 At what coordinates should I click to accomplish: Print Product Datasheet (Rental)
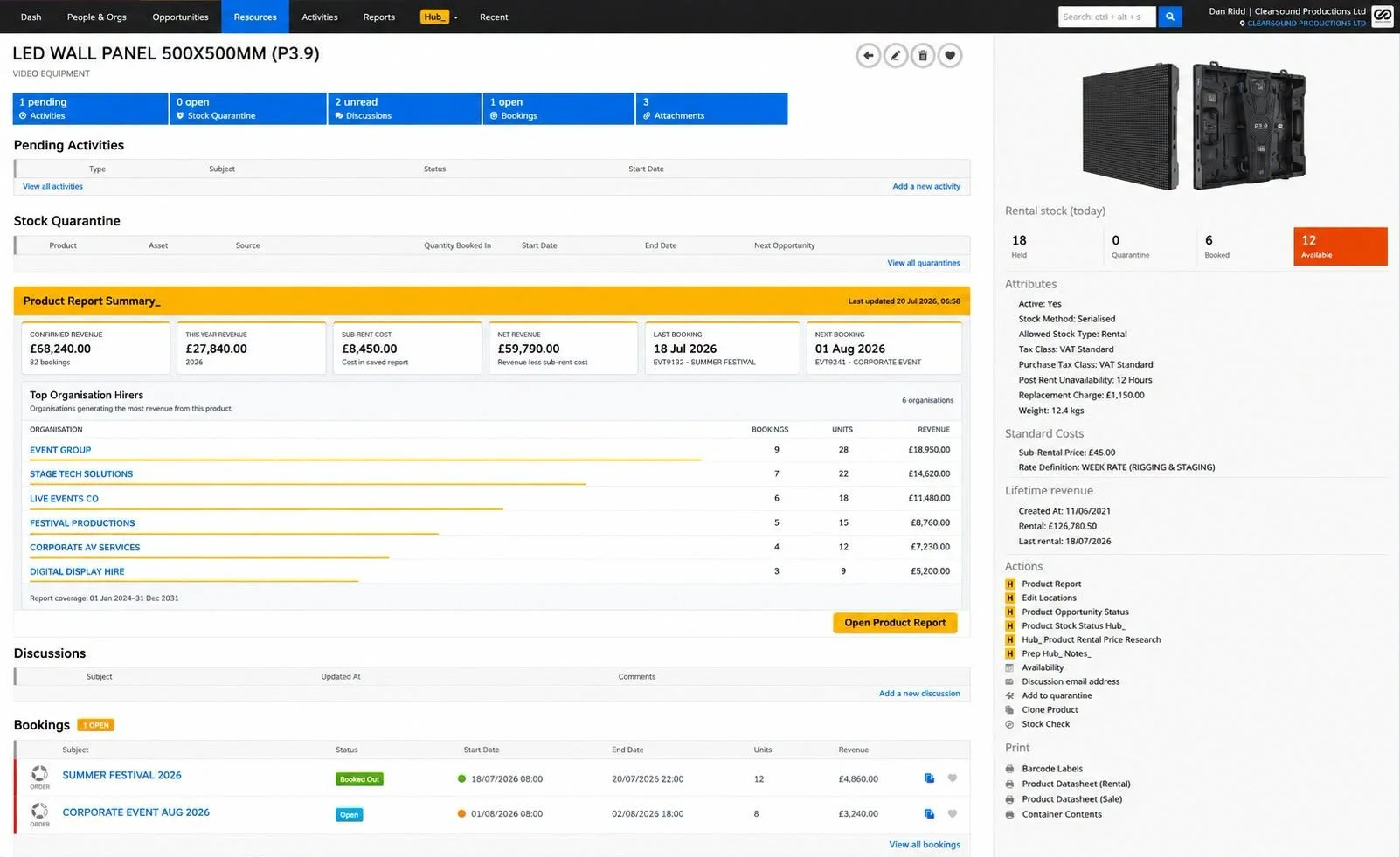(x=1076, y=784)
